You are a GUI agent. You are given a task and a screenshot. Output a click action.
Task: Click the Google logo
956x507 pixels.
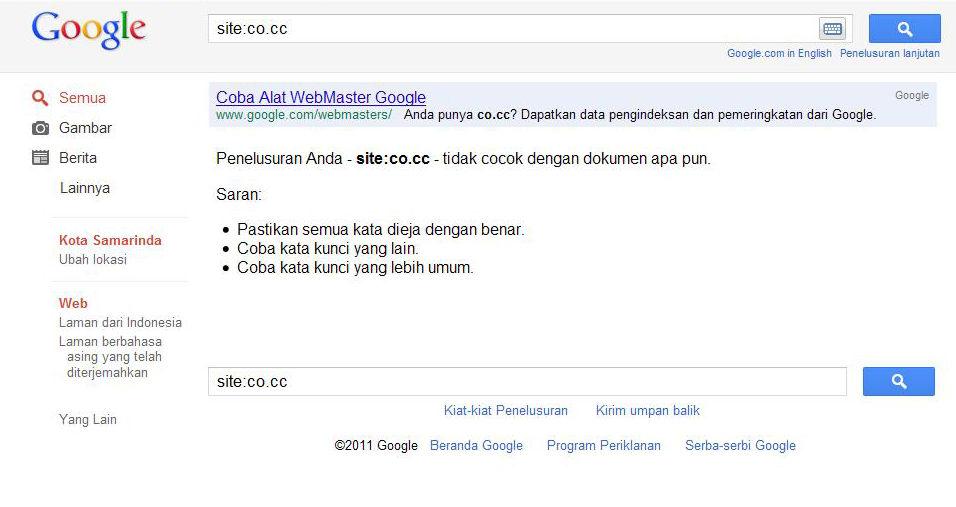[x=88, y=30]
